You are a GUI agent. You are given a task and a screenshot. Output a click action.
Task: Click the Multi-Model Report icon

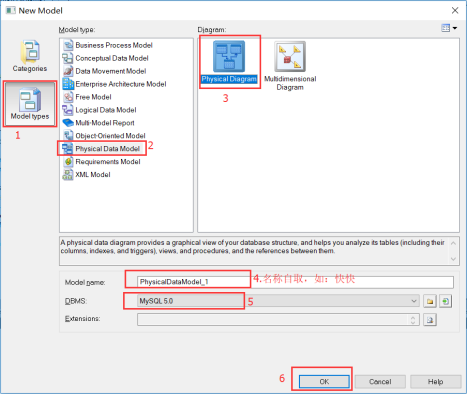pyautogui.click(x=68, y=123)
